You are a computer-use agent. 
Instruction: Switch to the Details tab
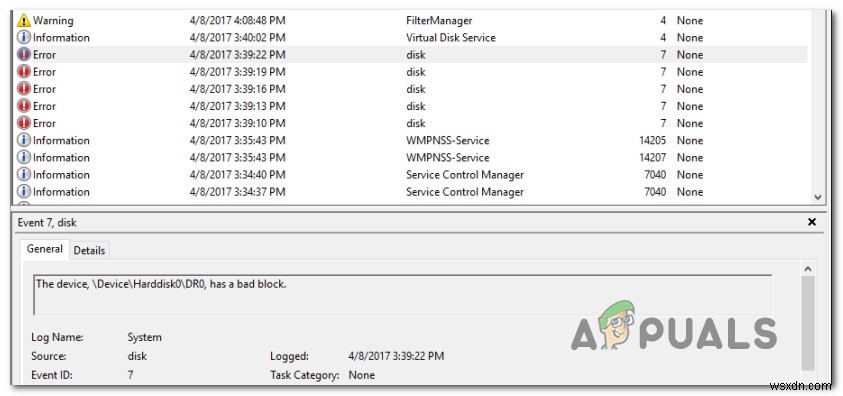point(89,250)
